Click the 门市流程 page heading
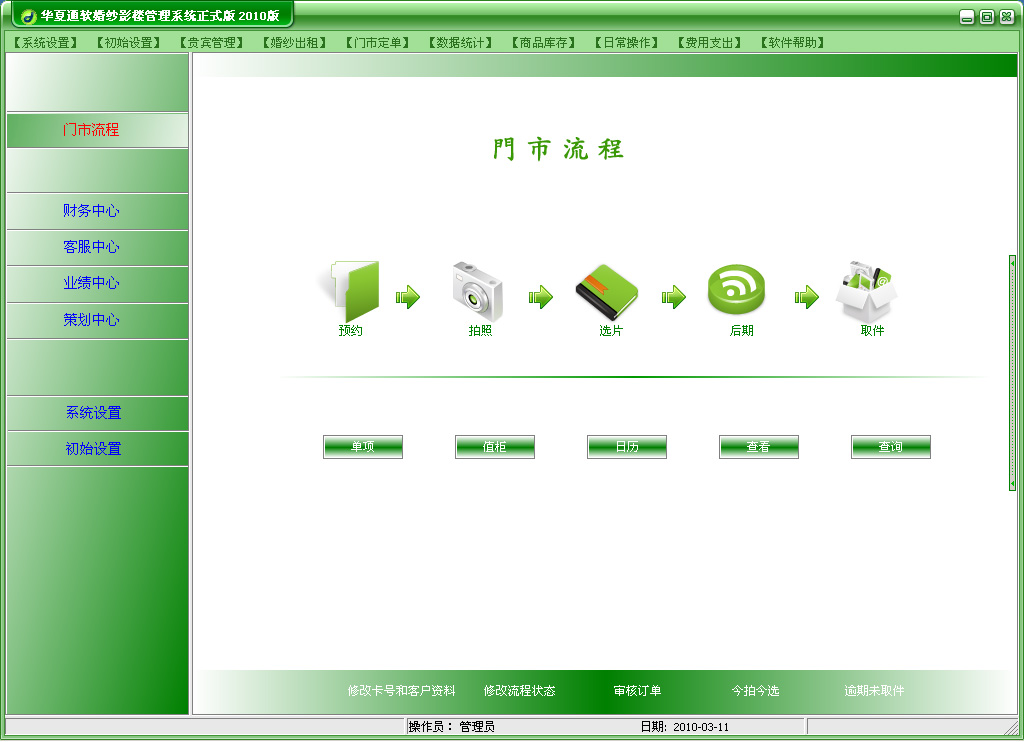The height and width of the screenshot is (742, 1024). coord(558,149)
